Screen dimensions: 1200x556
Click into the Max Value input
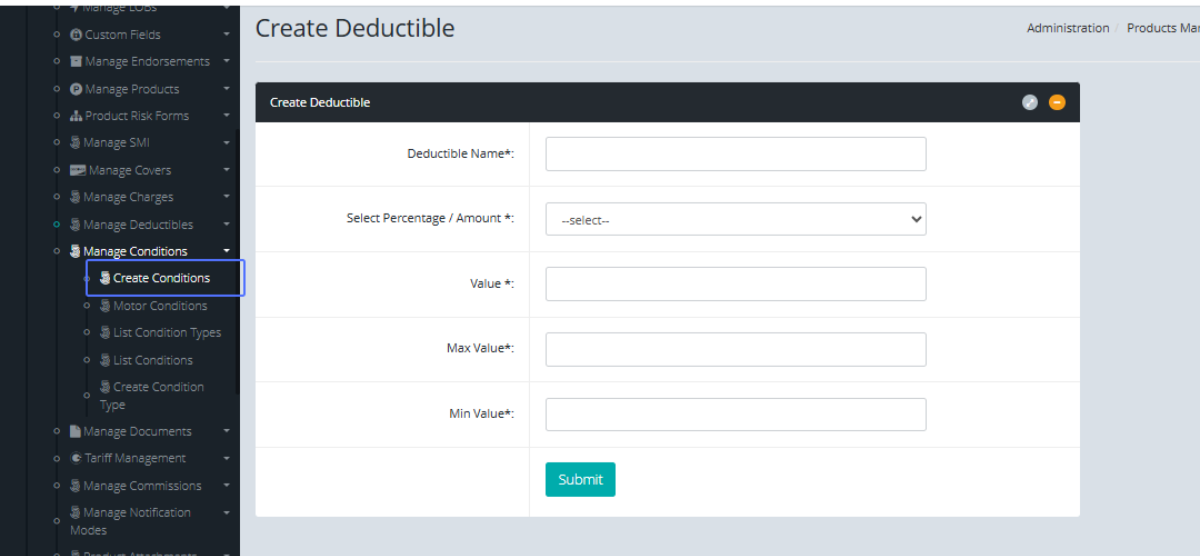tap(735, 350)
